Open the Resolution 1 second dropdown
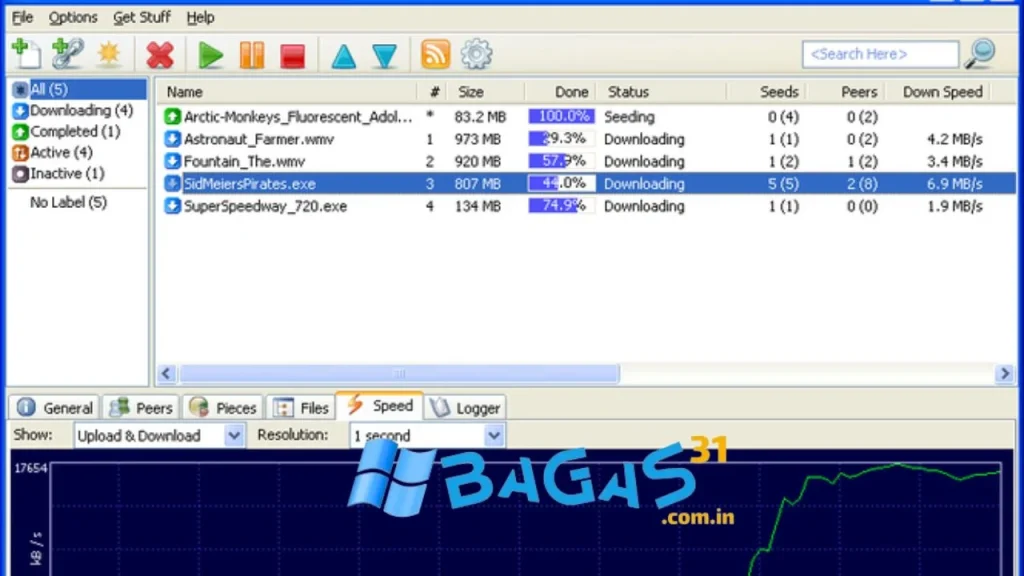 (x=427, y=436)
